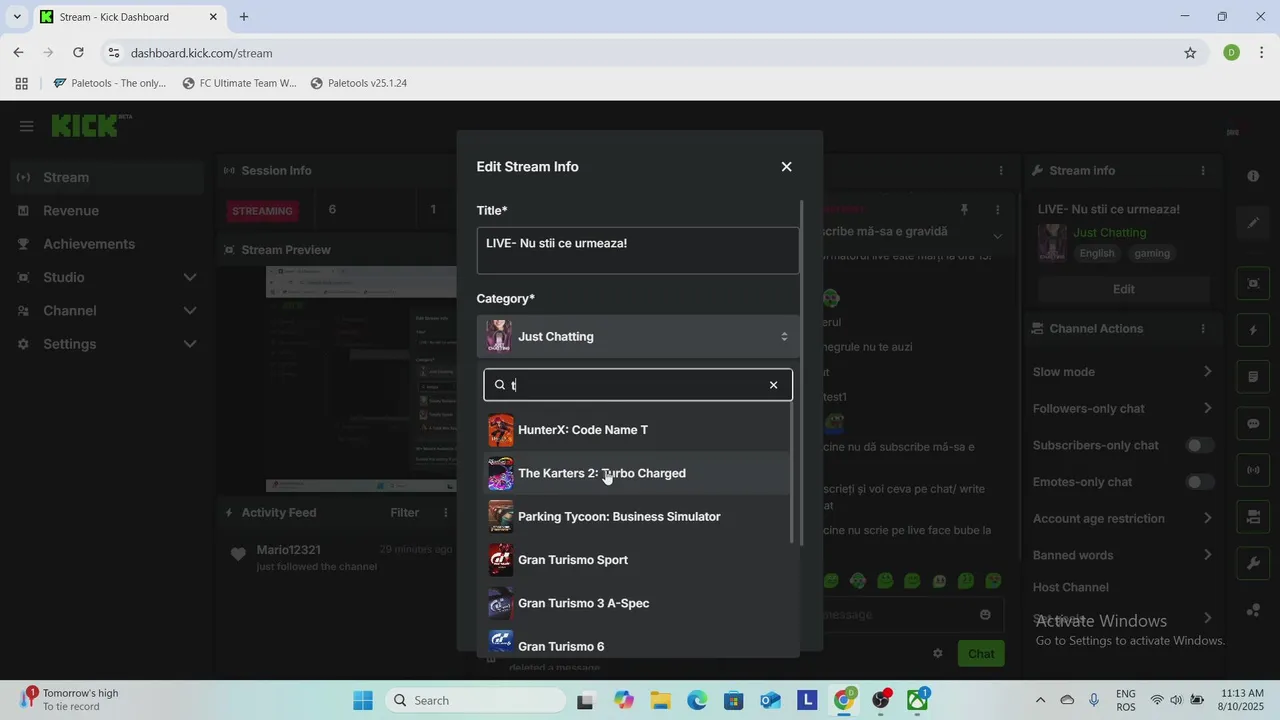Click Edit button in Stream info panel
This screenshot has height=720, width=1280.
pos(1123,289)
